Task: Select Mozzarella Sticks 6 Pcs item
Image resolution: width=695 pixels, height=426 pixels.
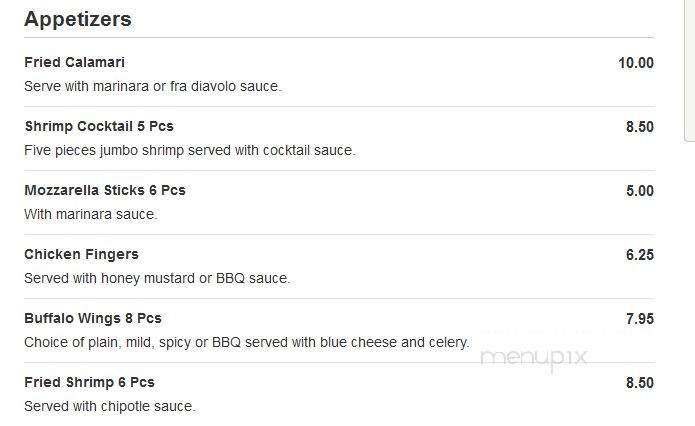Action: pos(105,190)
